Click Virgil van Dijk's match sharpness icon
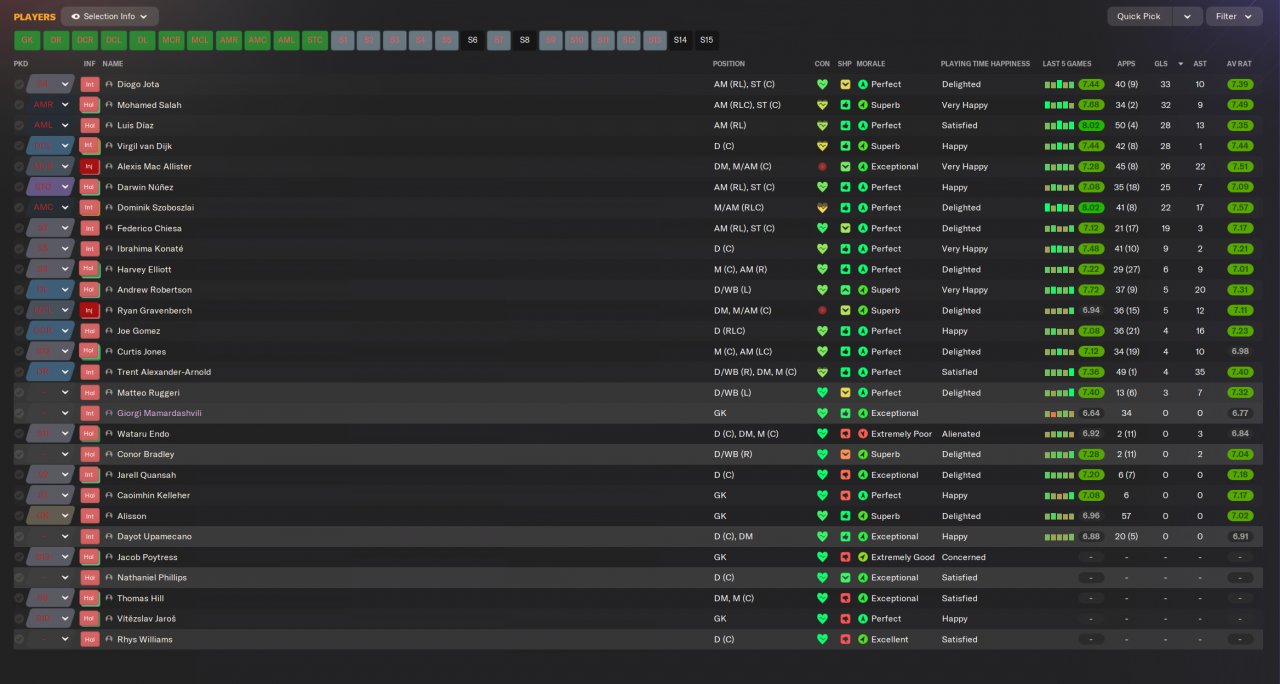1280x684 pixels. pyautogui.click(x=845, y=146)
